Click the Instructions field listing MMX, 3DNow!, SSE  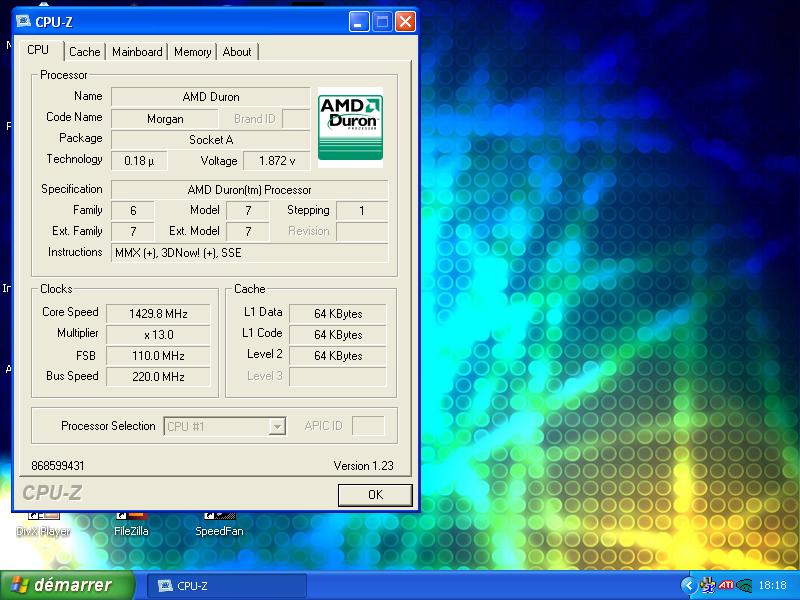tap(249, 253)
